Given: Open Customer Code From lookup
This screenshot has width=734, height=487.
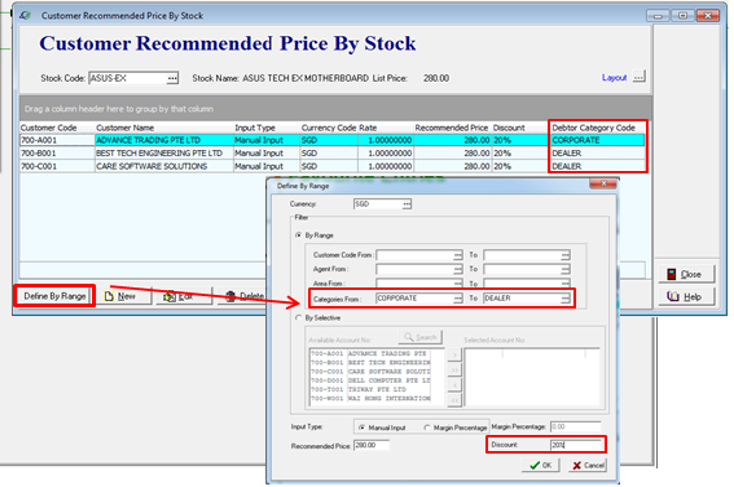Looking at the screenshot, I should point(458,255).
